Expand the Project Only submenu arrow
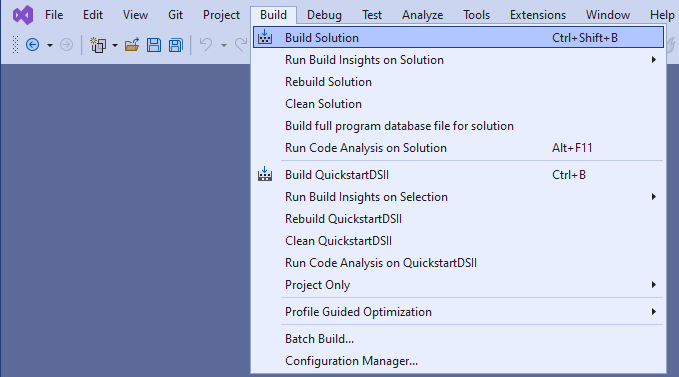Image resolution: width=679 pixels, height=377 pixels. (x=653, y=285)
